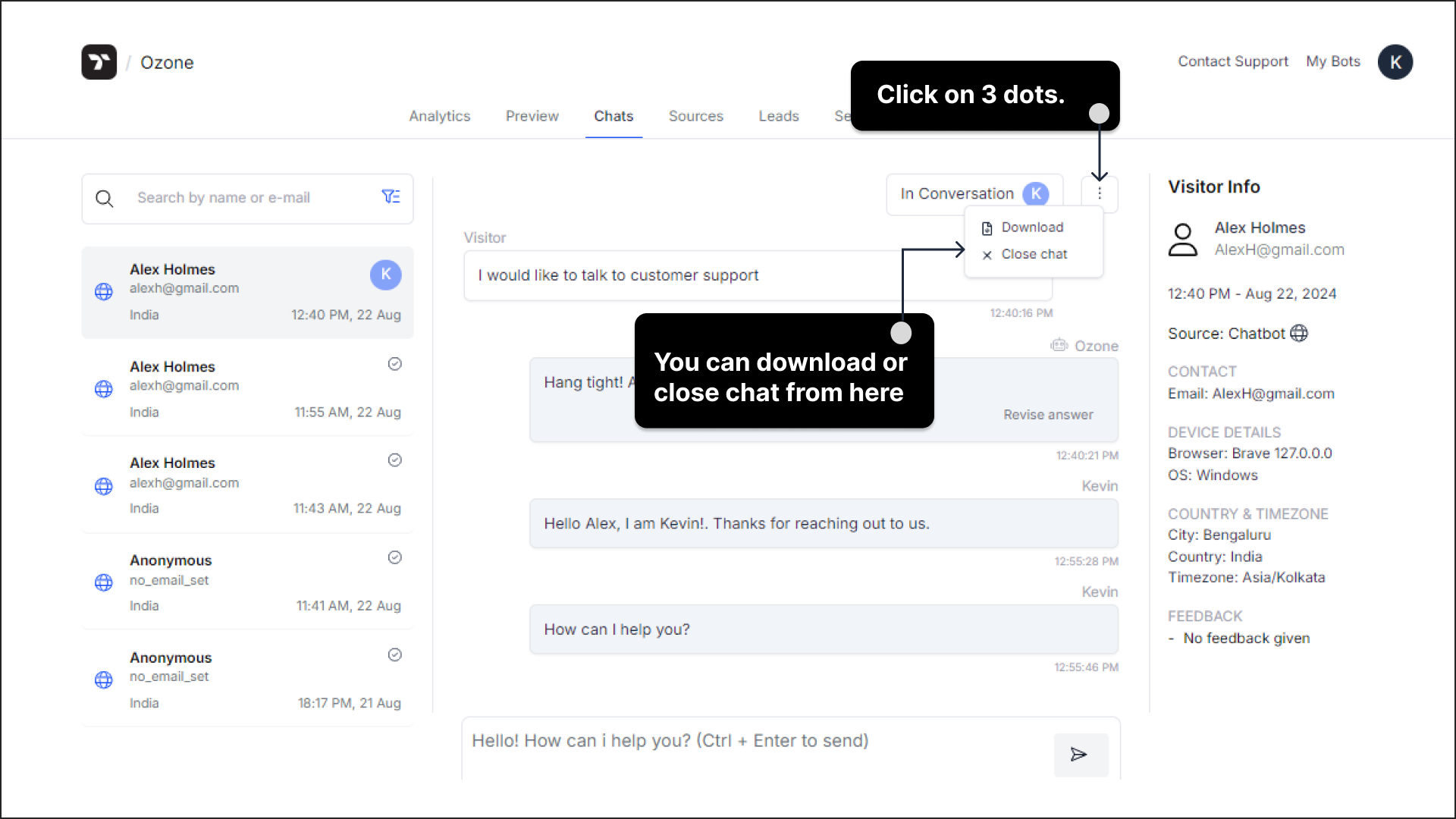Open the In Conversation status dropdown

974,194
